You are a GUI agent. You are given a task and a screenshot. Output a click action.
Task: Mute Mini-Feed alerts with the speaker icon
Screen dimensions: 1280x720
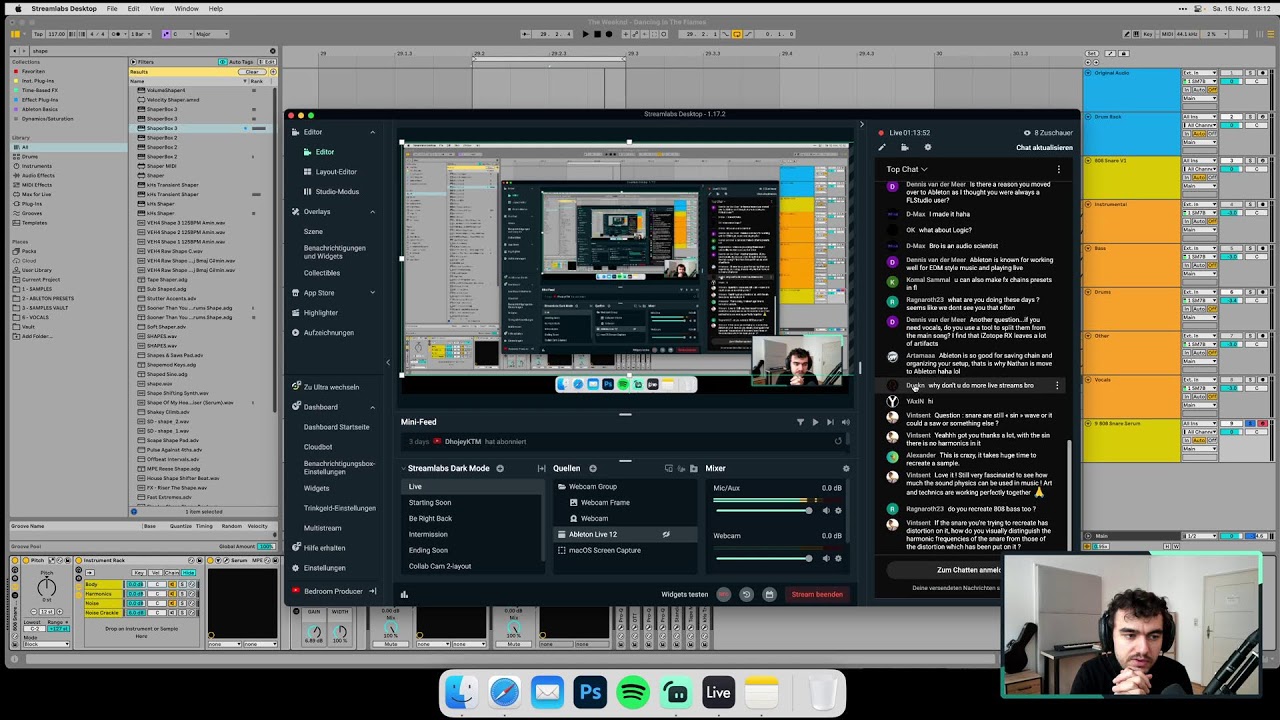click(845, 422)
